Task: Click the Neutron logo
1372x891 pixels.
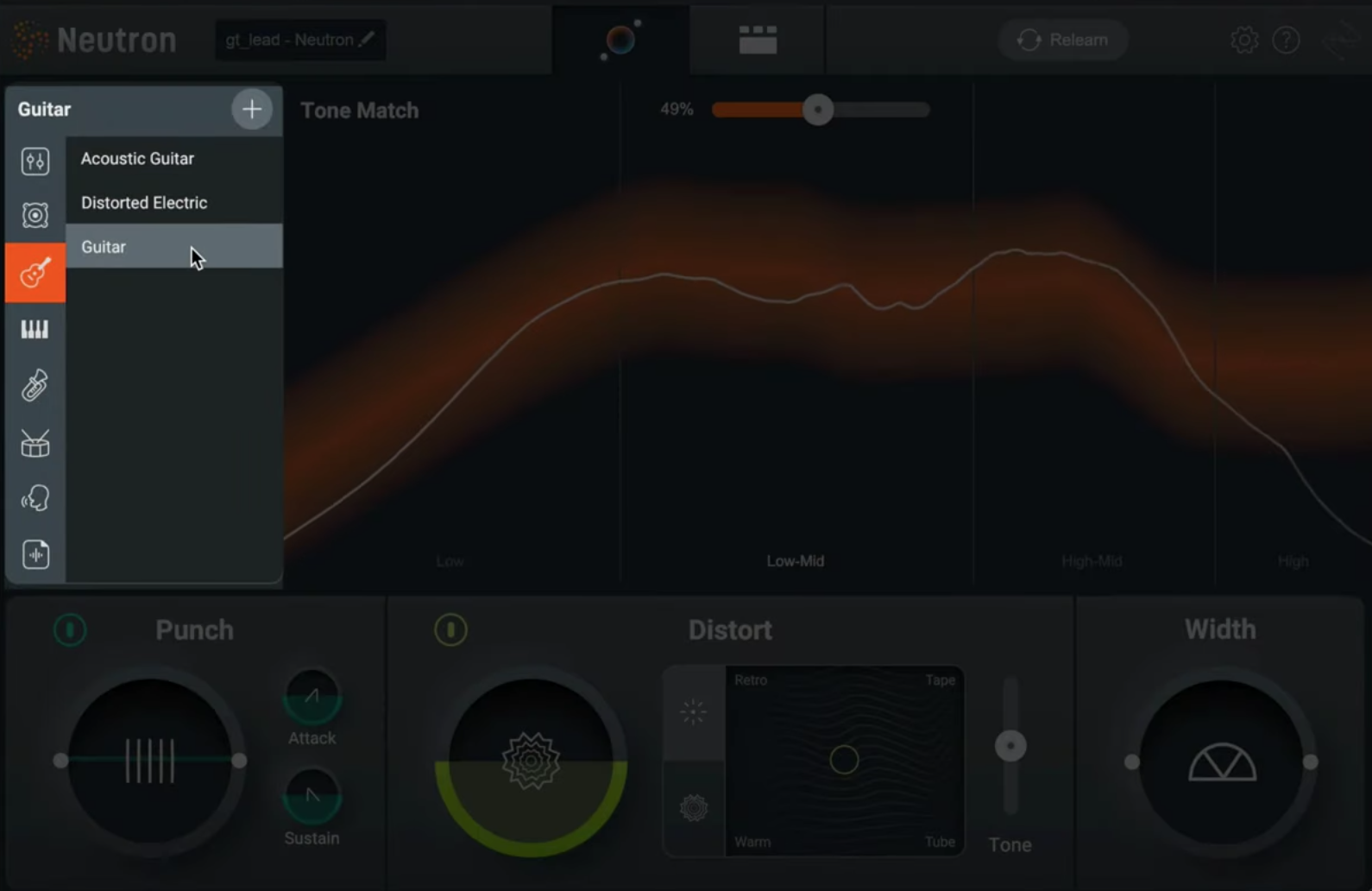Action: click(x=96, y=40)
